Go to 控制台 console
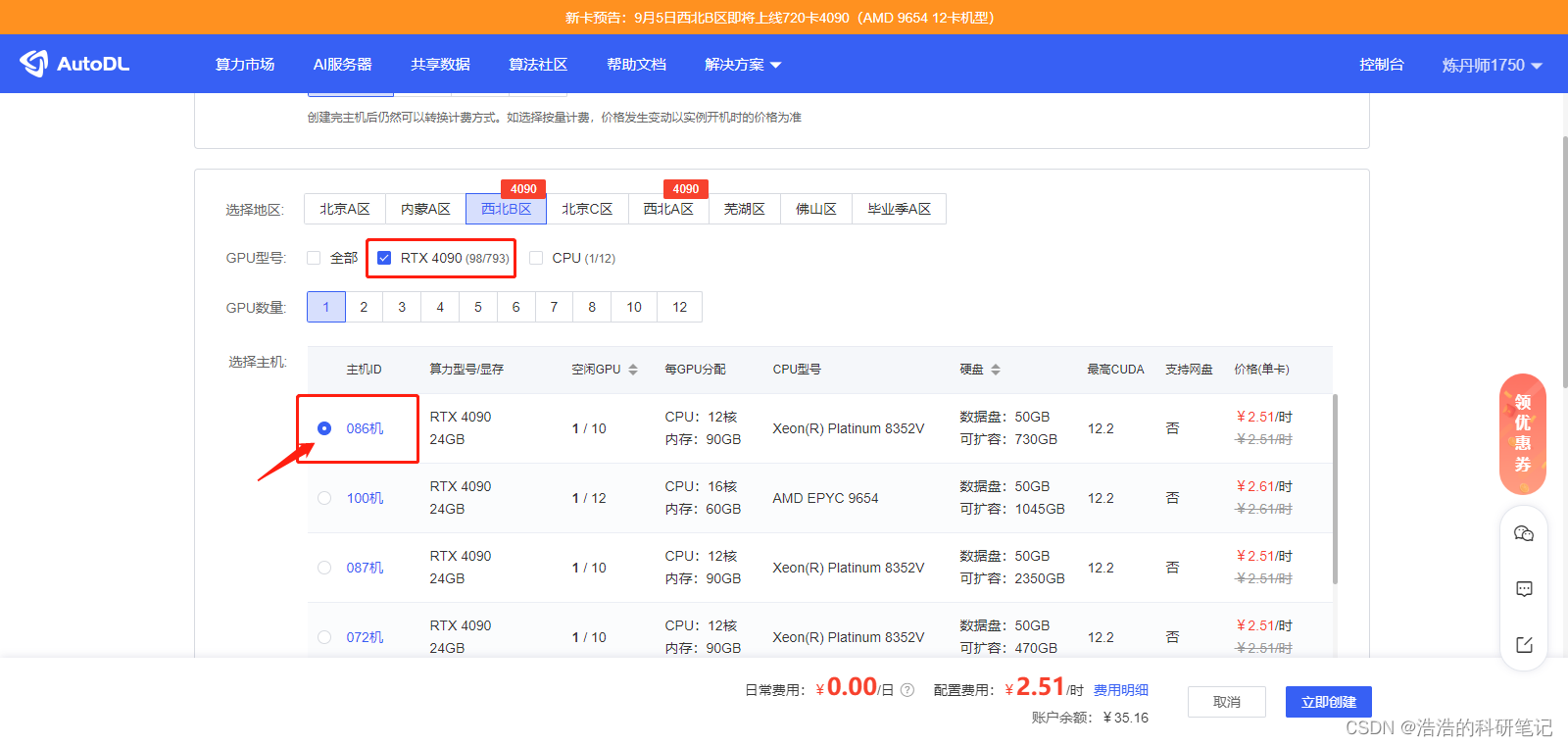The width and height of the screenshot is (1568, 746). point(1382,65)
